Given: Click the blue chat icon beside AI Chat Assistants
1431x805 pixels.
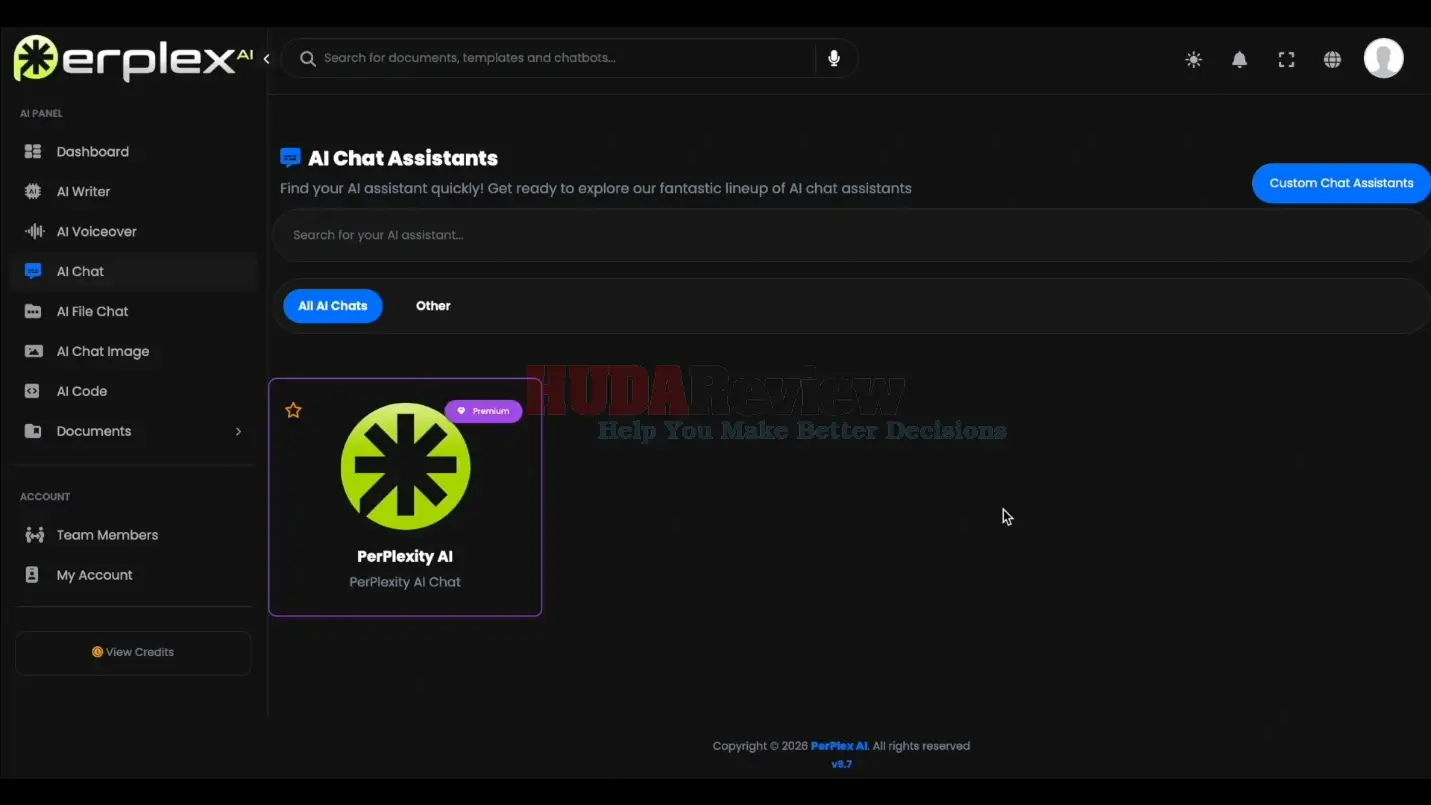Looking at the screenshot, I should click(x=290, y=158).
